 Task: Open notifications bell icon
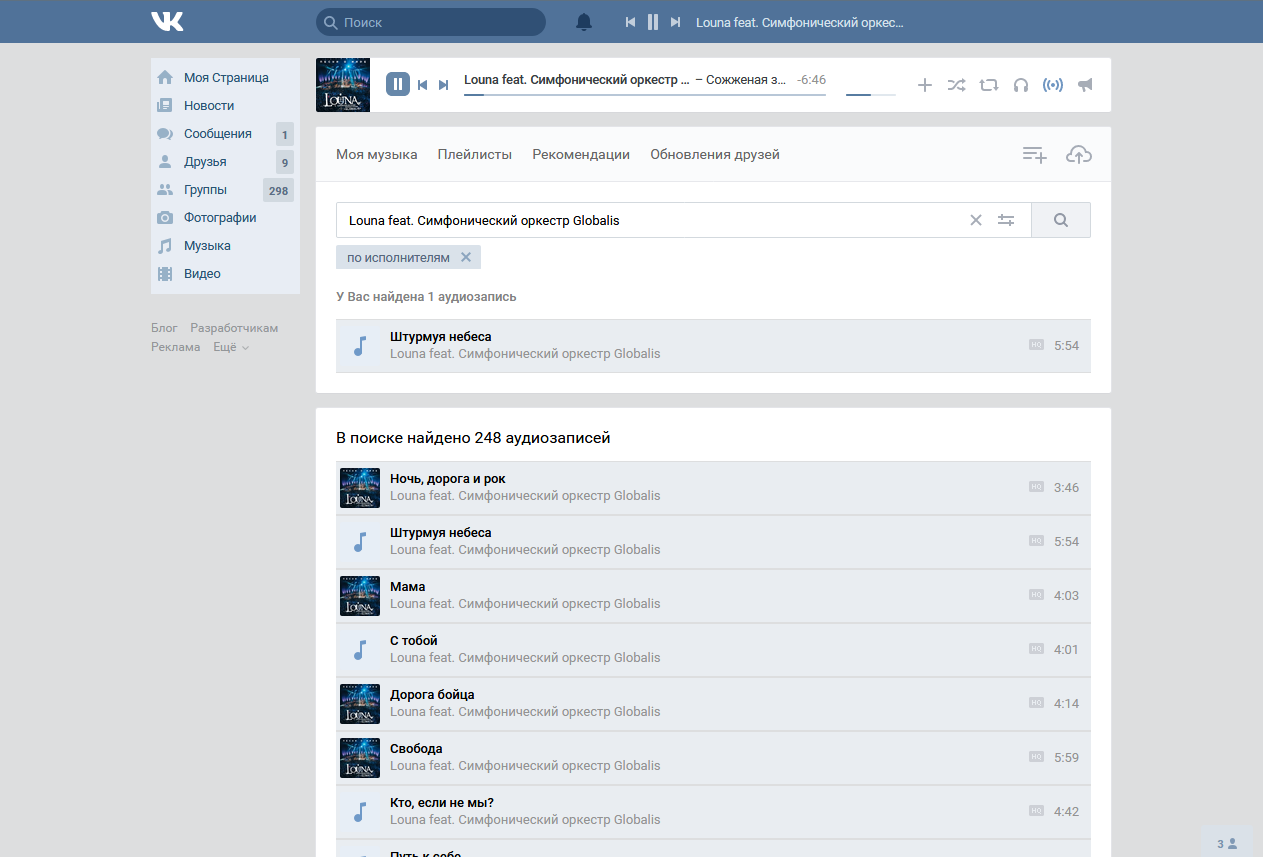click(x=584, y=22)
